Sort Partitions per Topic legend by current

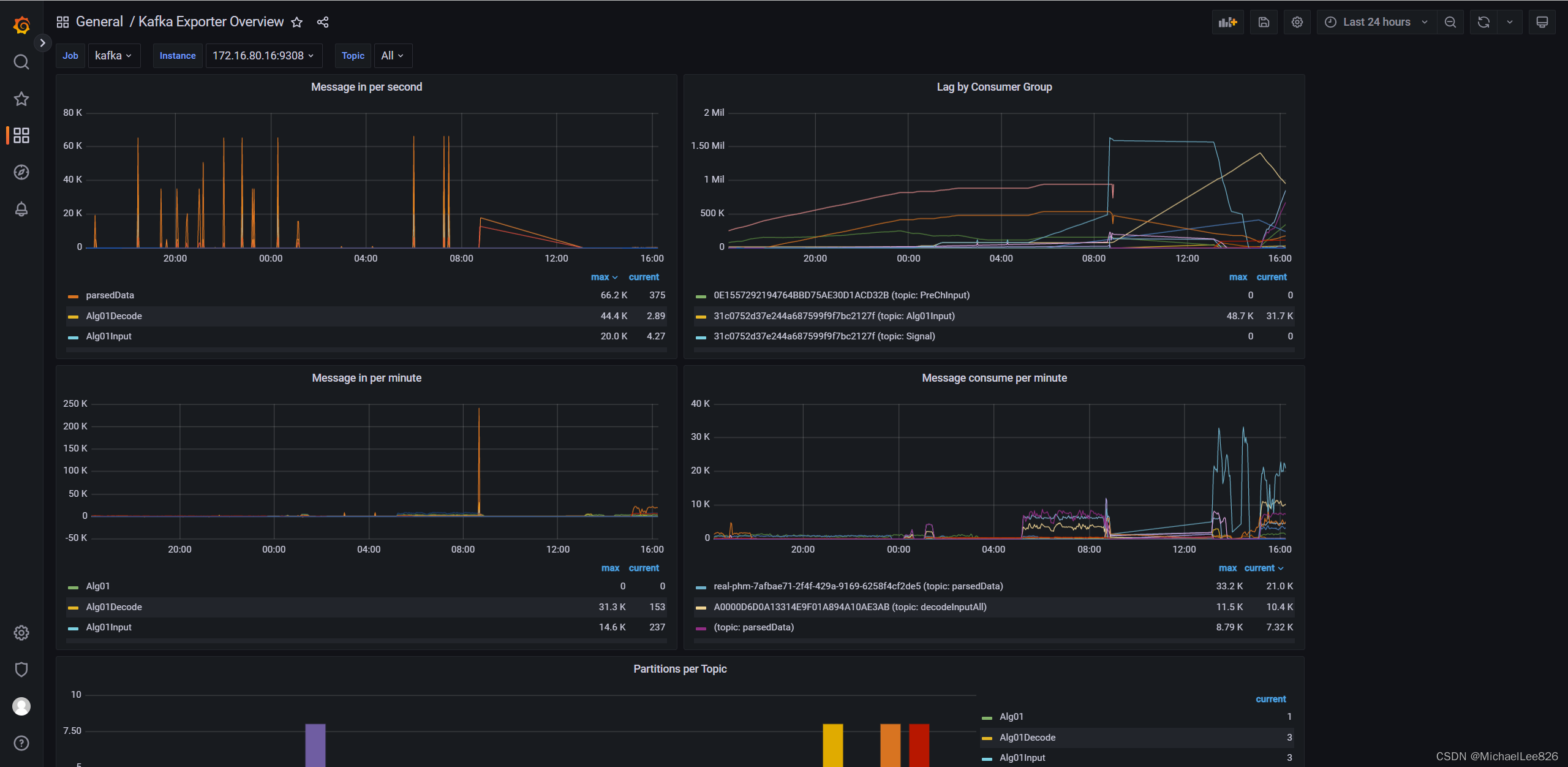click(x=1271, y=699)
